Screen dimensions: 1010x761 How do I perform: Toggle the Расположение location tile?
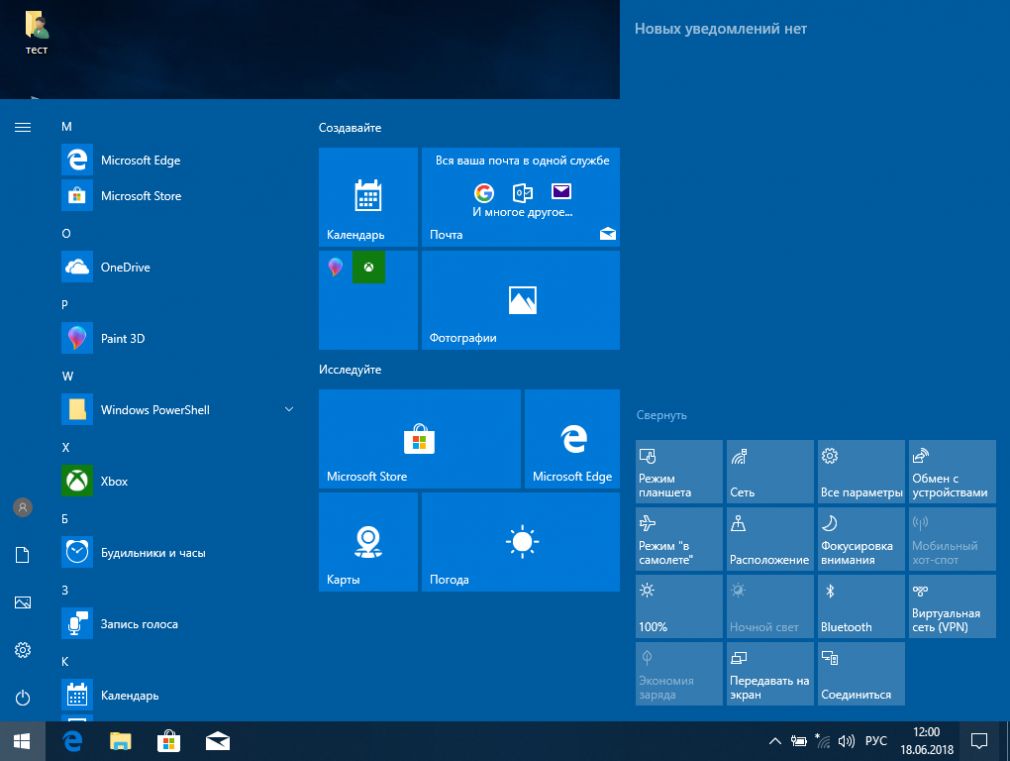[770, 539]
